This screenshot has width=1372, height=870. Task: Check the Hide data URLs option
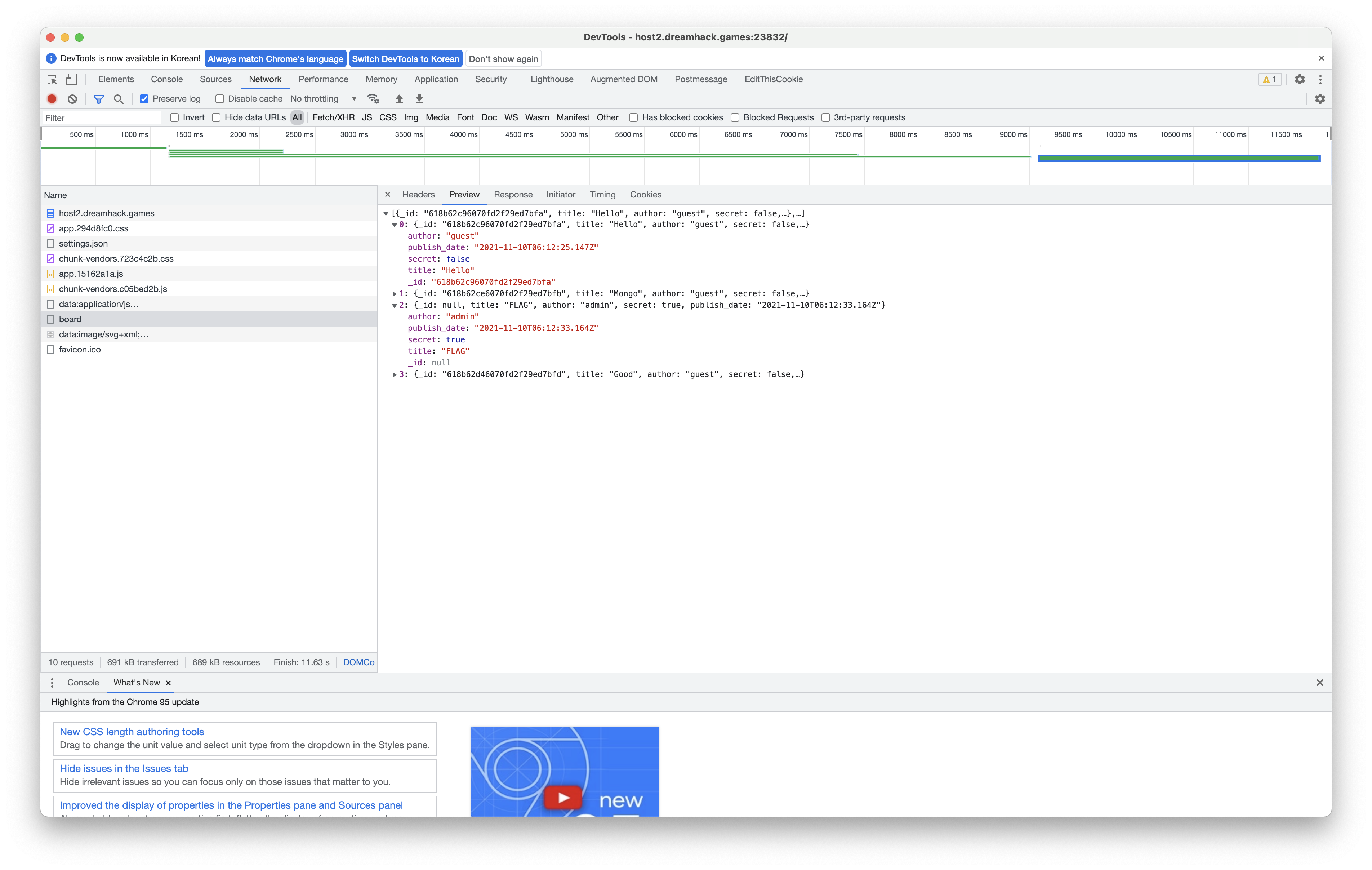[x=217, y=117]
